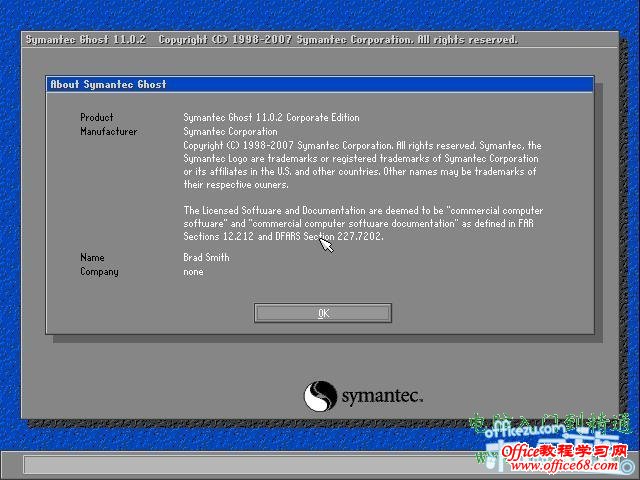Click the "Symantec Corporation" manufacturer value
The width and height of the screenshot is (640, 480).
tap(230, 131)
